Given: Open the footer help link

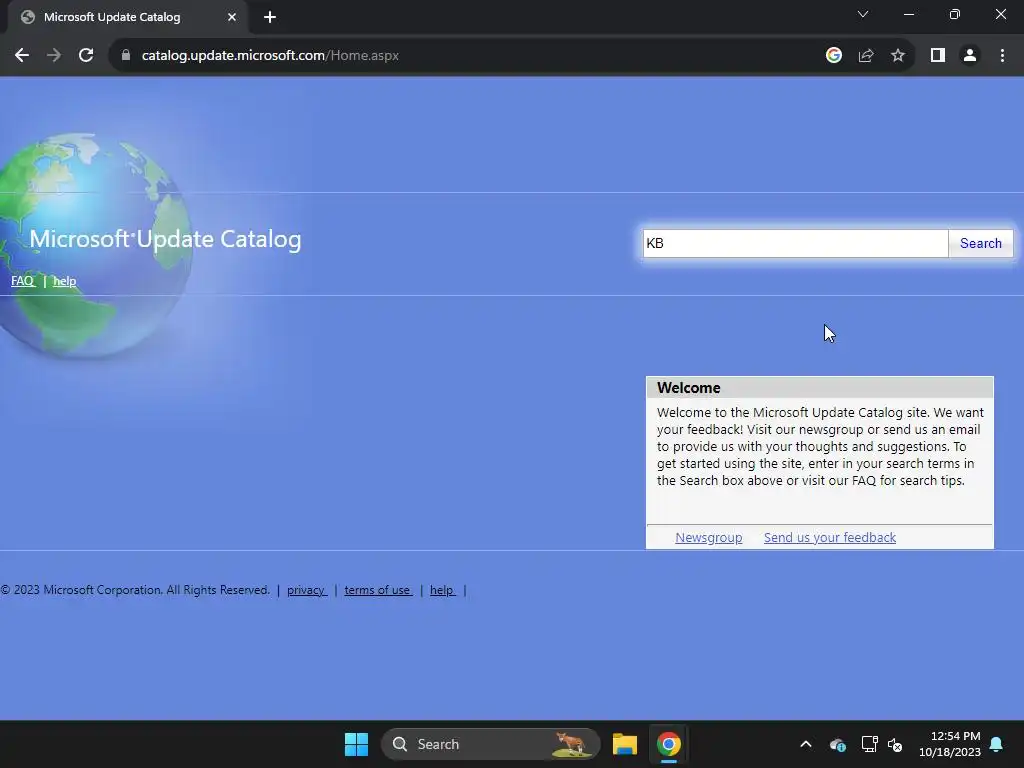Looking at the screenshot, I should 442,590.
